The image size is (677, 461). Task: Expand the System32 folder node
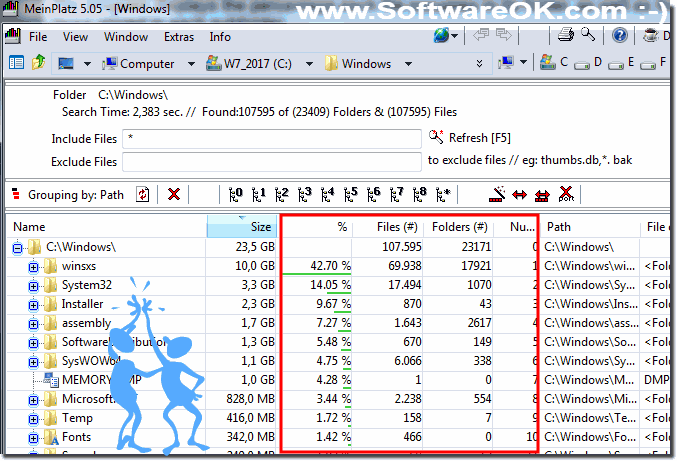(x=33, y=285)
